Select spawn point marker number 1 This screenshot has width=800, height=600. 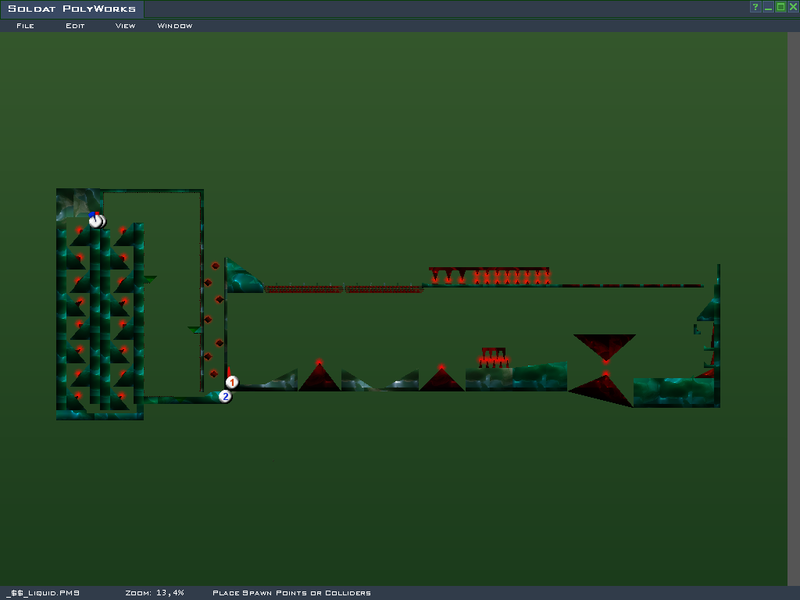(x=232, y=382)
